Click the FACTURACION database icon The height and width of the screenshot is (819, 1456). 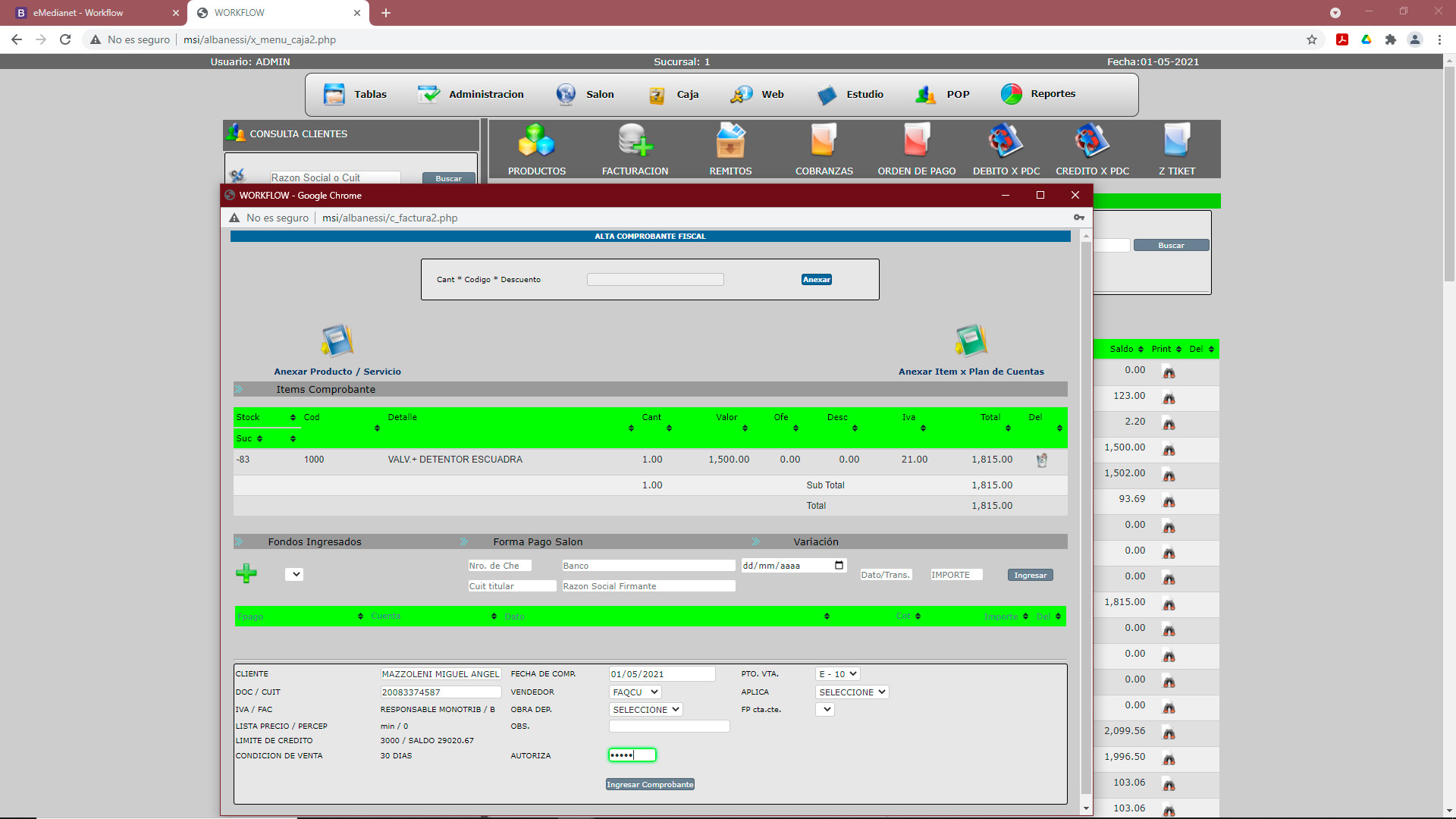[635, 141]
